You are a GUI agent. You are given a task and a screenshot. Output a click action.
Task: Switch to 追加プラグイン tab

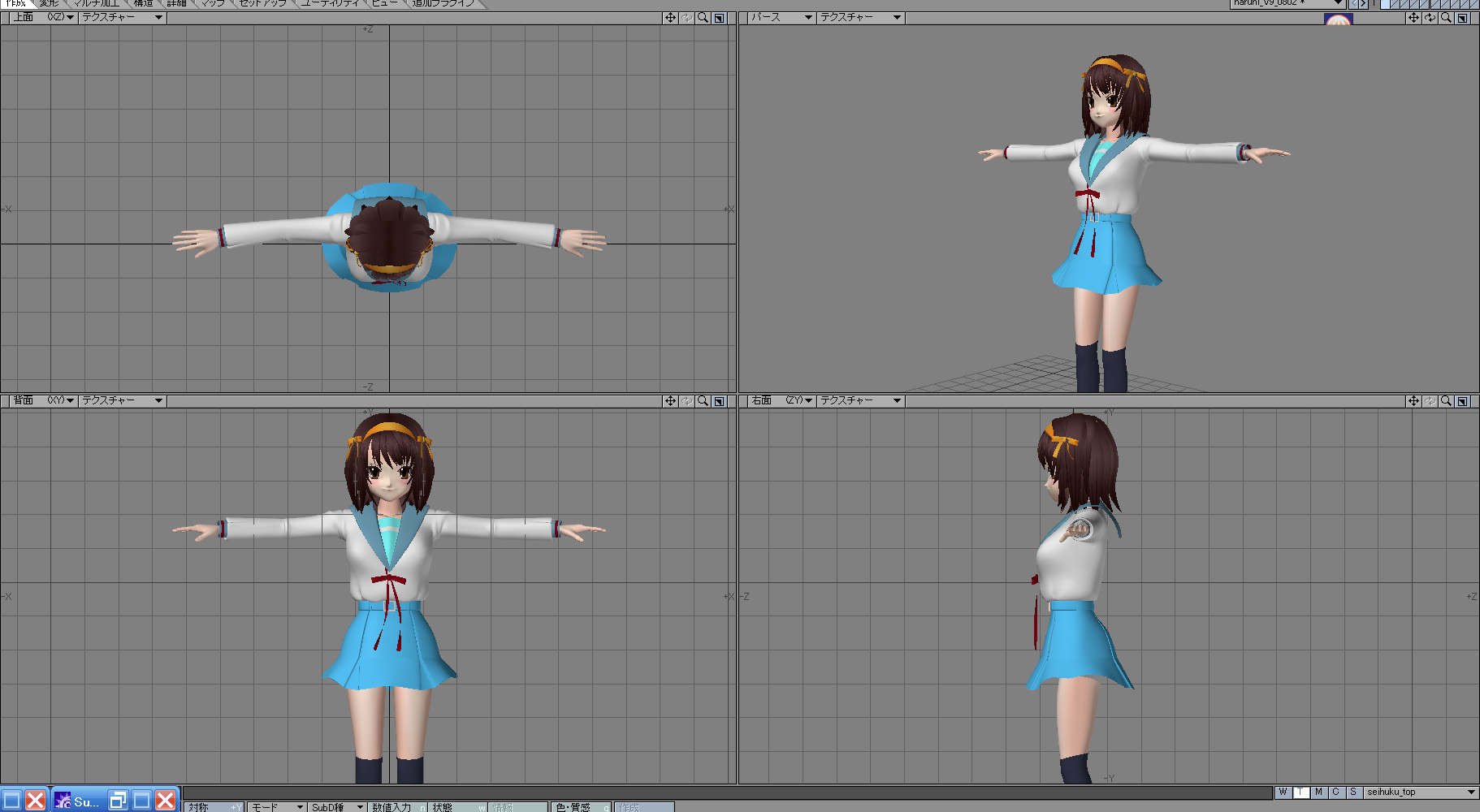[443, 3]
